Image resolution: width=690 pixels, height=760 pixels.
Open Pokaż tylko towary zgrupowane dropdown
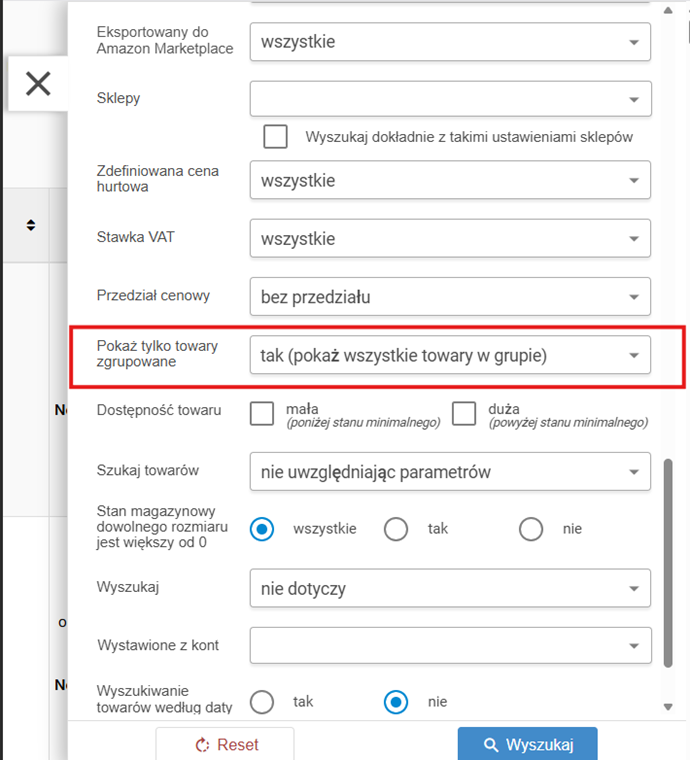450,355
